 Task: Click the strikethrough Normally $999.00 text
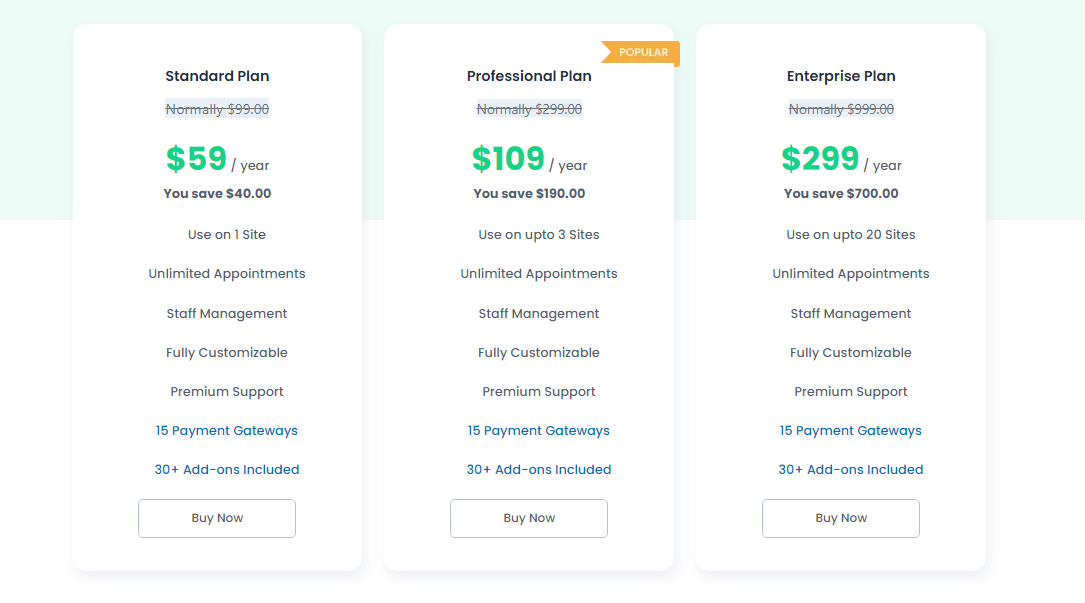pyautogui.click(x=841, y=110)
